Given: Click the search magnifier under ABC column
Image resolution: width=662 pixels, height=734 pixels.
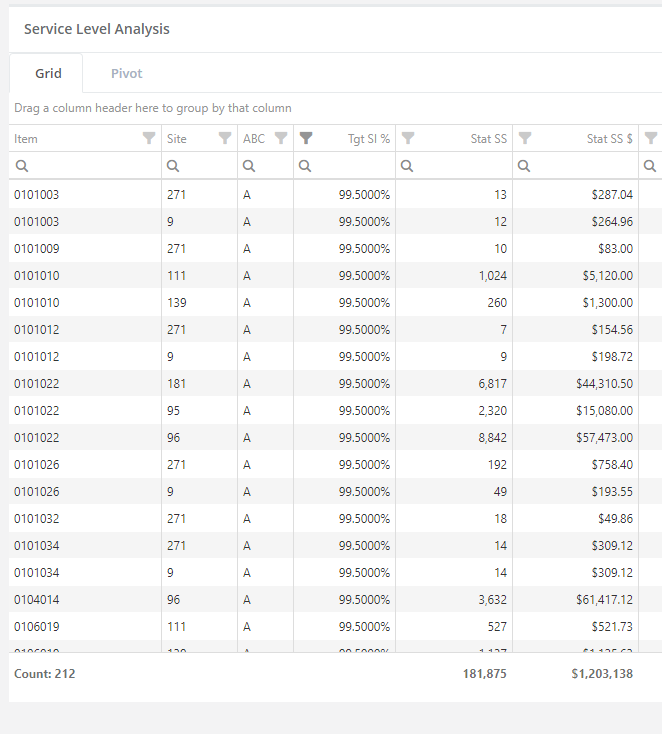Looking at the screenshot, I should pos(249,166).
